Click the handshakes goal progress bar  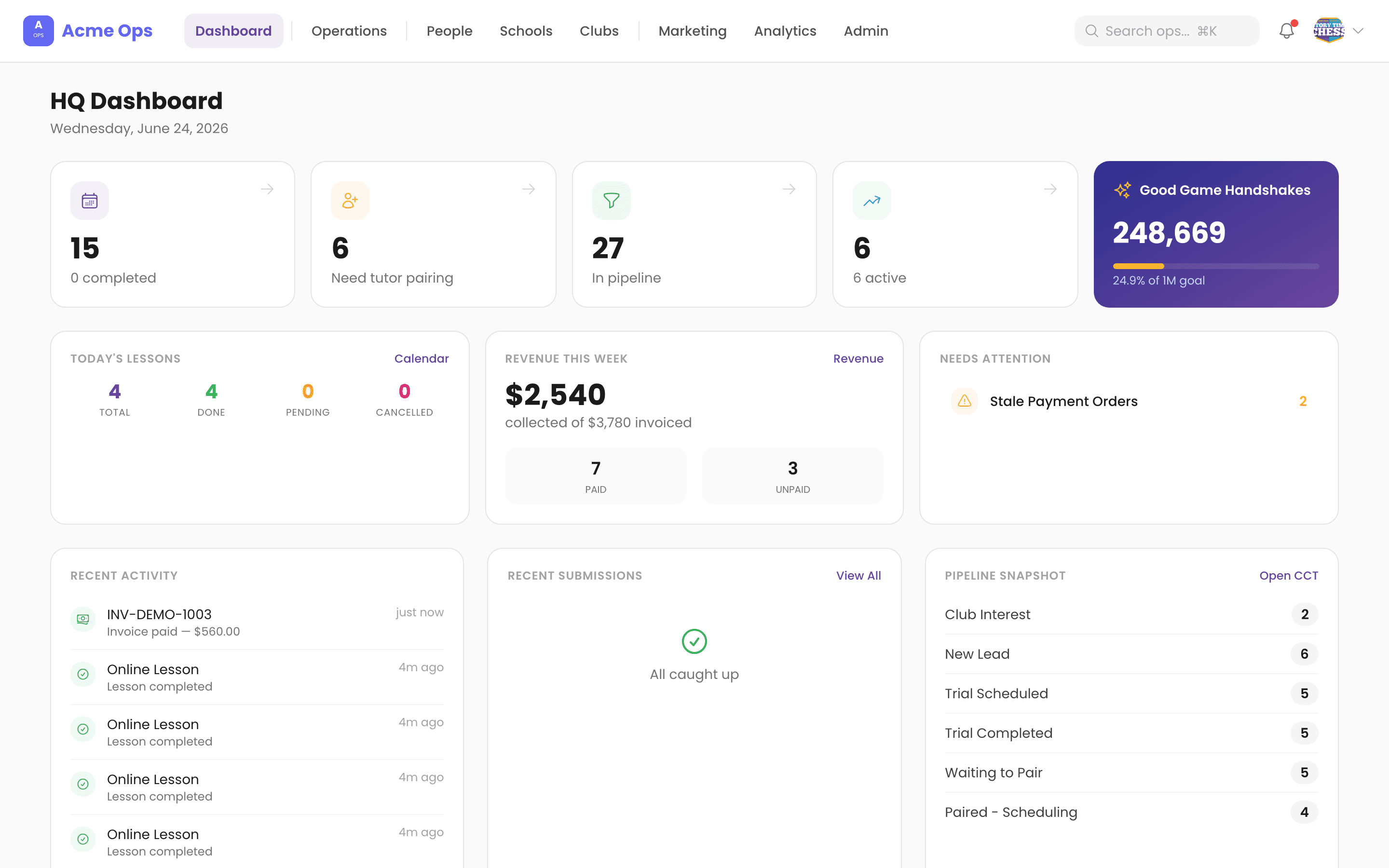1216,266
